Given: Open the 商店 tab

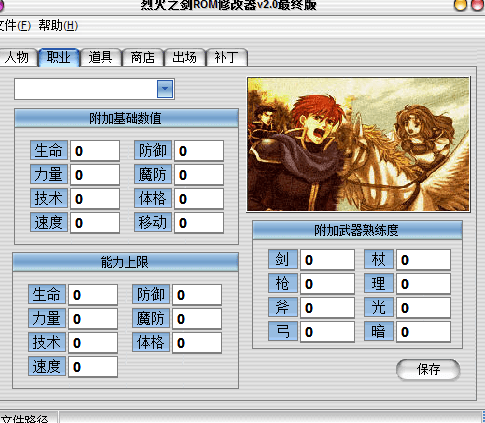Looking at the screenshot, I should click(143, 57).
